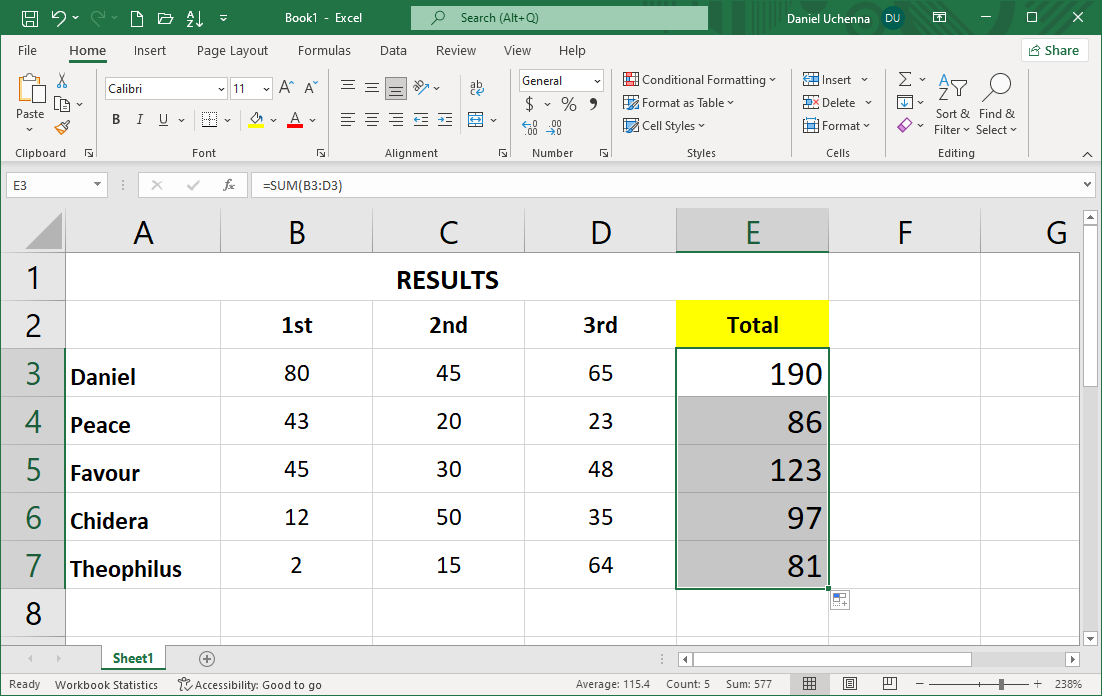1102x696 pixels.
Task: Apply underline to the selection
Action: pos(161,119)
